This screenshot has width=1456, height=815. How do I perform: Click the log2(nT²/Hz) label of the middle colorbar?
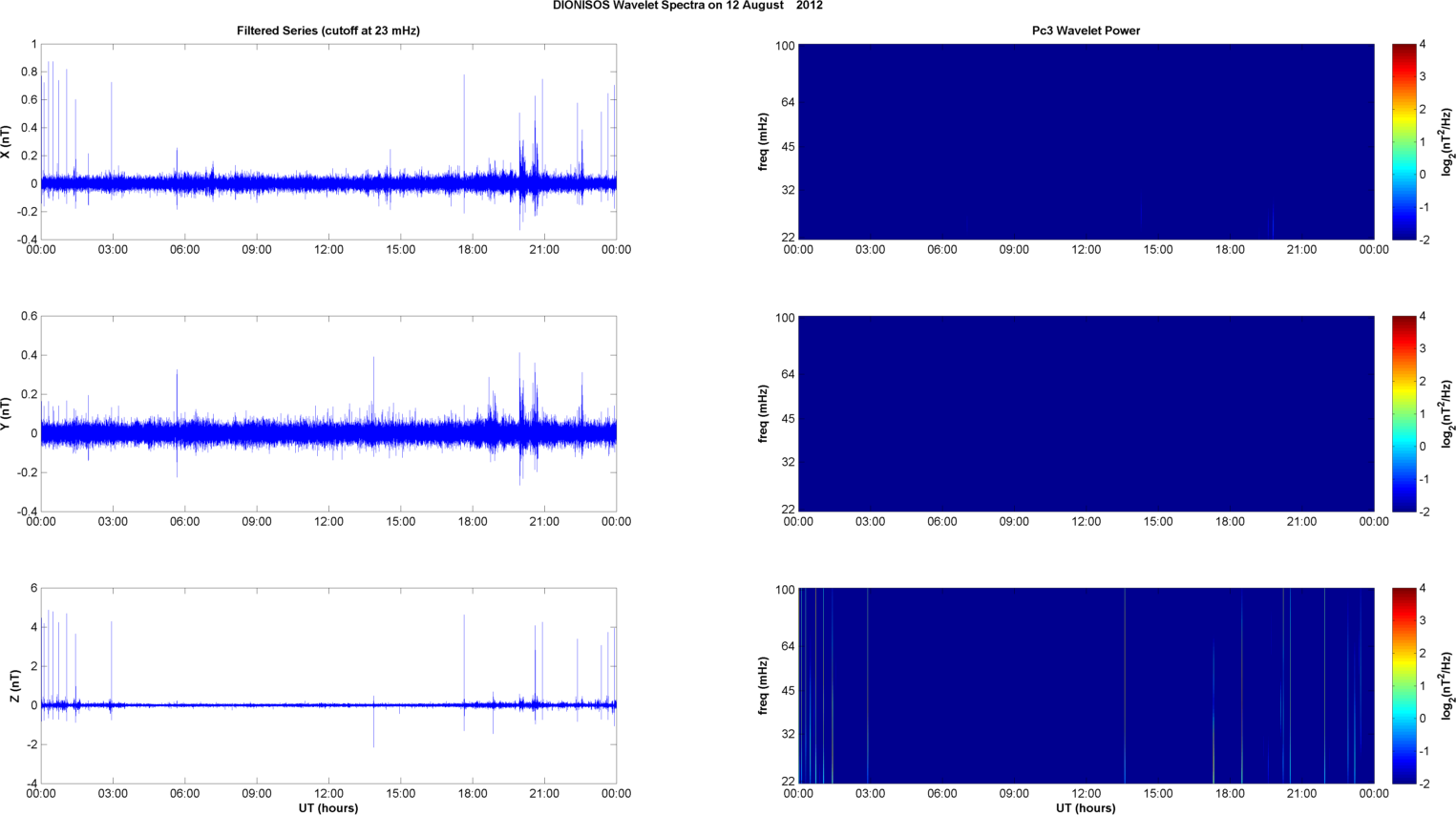[1447, 414]
